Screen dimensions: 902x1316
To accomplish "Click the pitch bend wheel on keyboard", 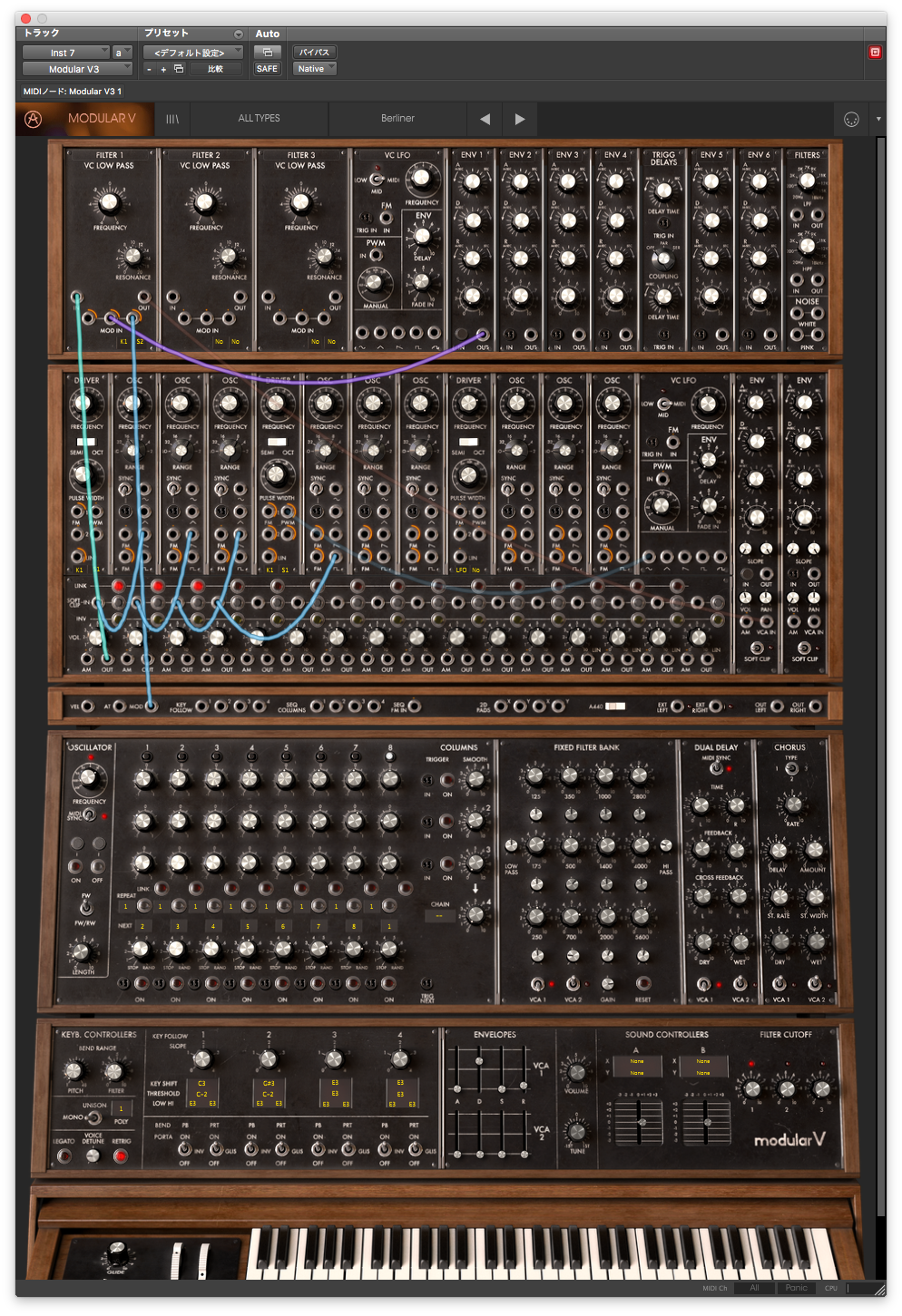I will coord(175,1261).
